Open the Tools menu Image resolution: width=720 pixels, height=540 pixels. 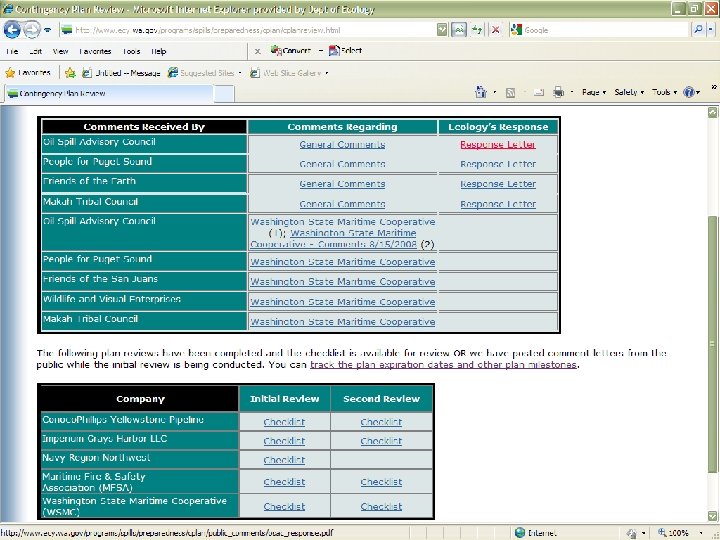[x=131, y=51]
